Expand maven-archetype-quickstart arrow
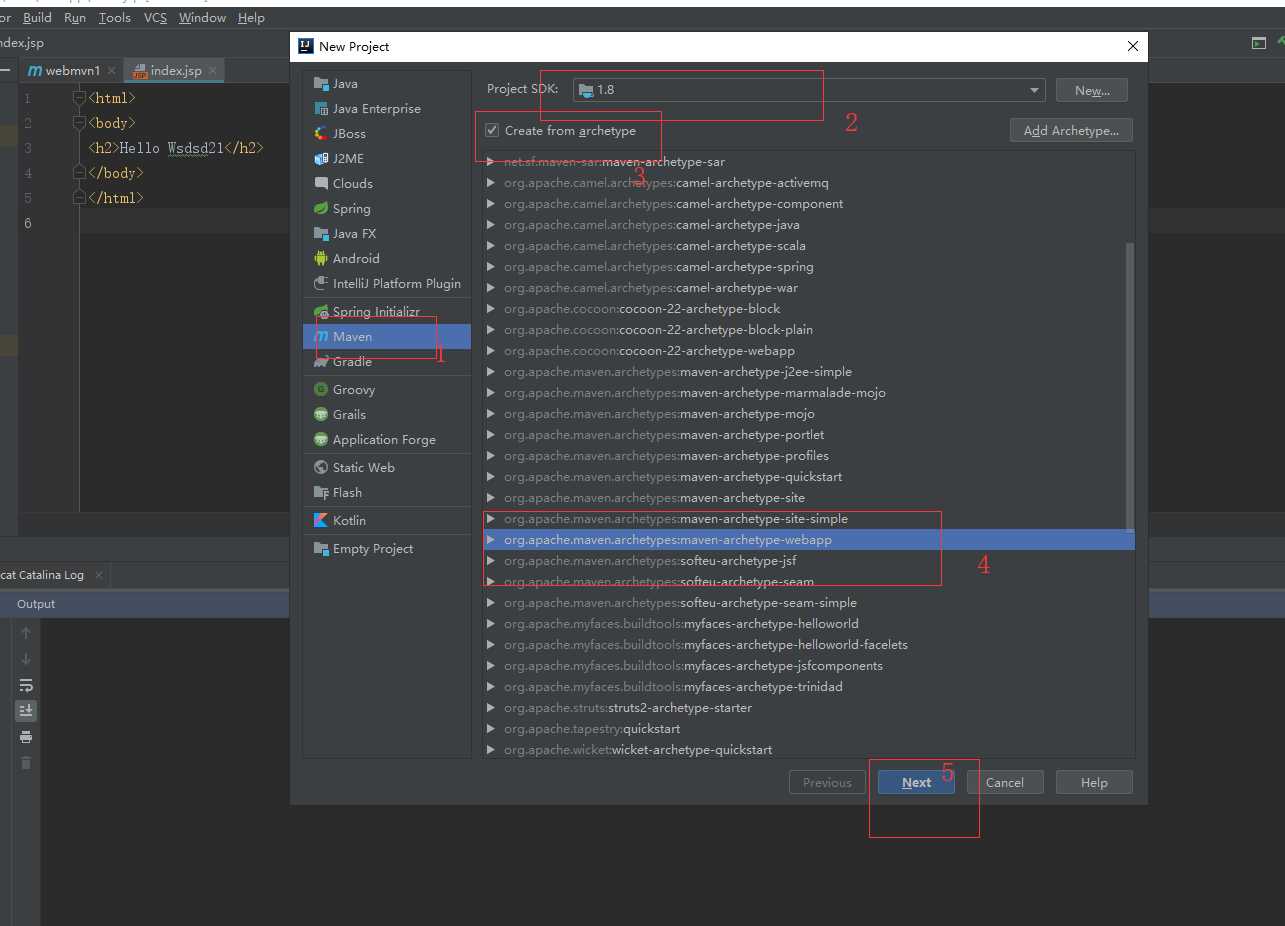Screen dimensions: 1285x926 [490, 477]
